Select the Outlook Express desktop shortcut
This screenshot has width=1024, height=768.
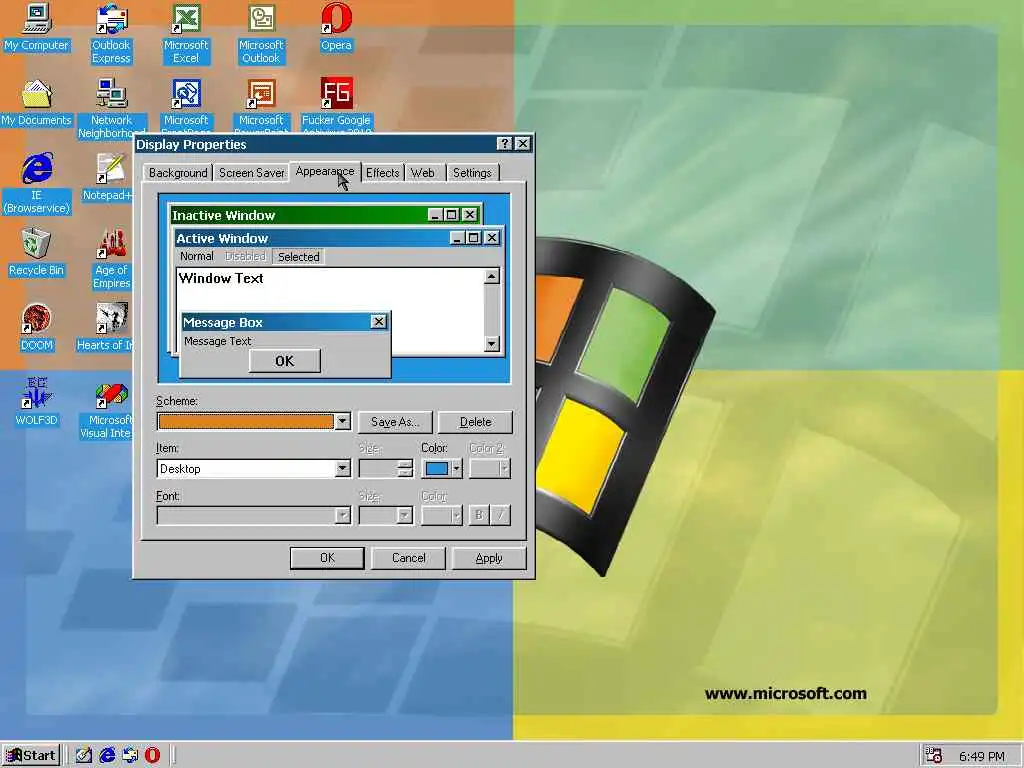(111, 33)
